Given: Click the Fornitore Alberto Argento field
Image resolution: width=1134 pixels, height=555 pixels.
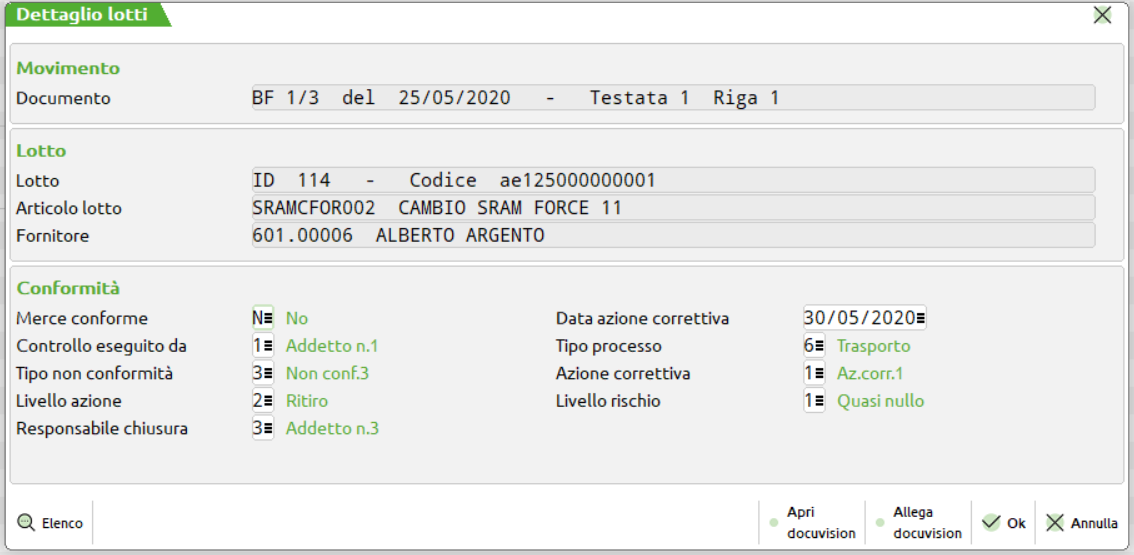Looking at the screenshot, I should pos(672,235).
